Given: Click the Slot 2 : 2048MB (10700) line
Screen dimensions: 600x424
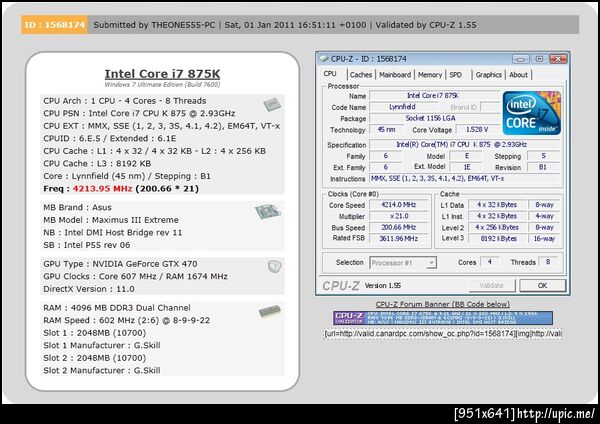Looking at the screenshot, I should (95, 358).
